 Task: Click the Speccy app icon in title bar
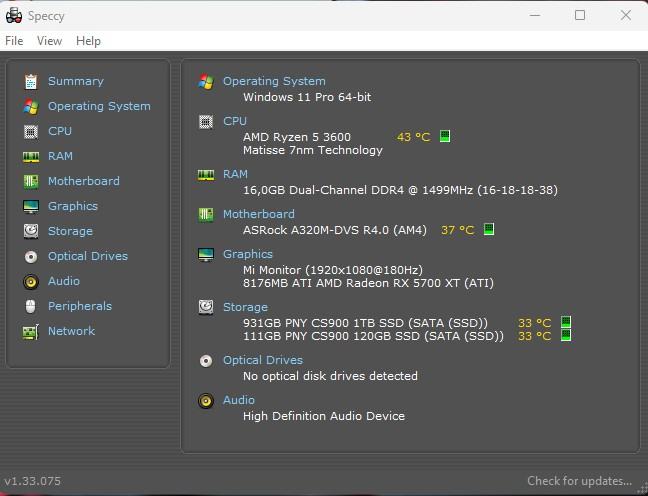click(14, 16)
